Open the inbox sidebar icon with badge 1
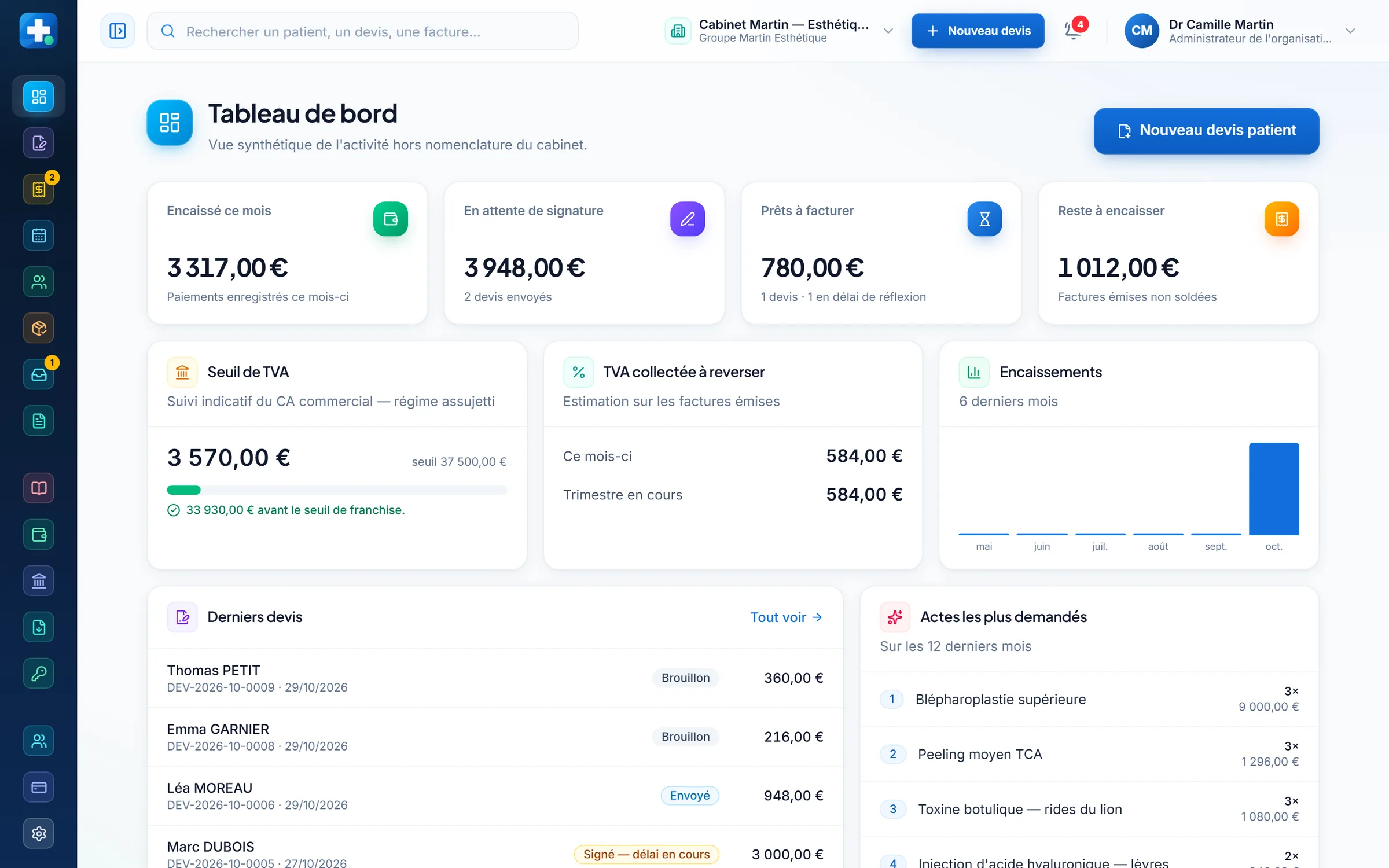The image size is (1389, 868). tap(39, 374)
